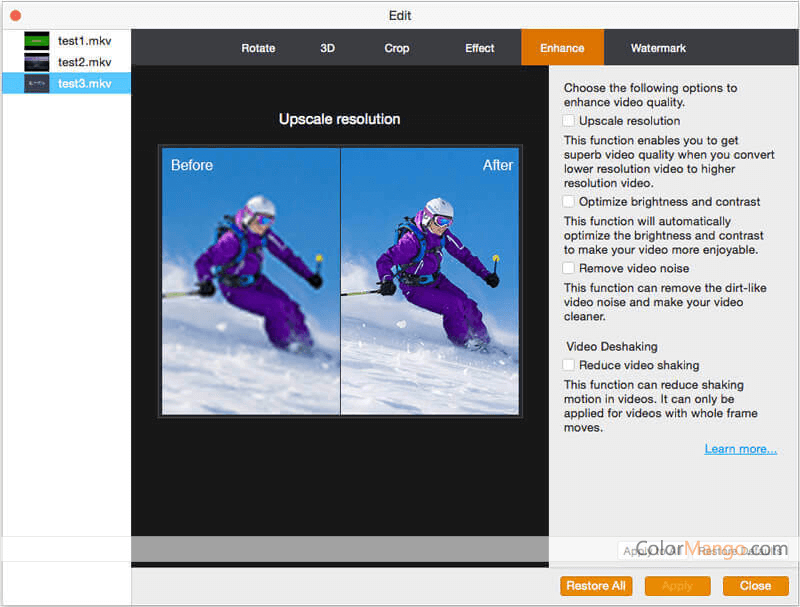Click the orange Apply button
800x607 pixels.
pyautogui.click(x=677, y=586)
